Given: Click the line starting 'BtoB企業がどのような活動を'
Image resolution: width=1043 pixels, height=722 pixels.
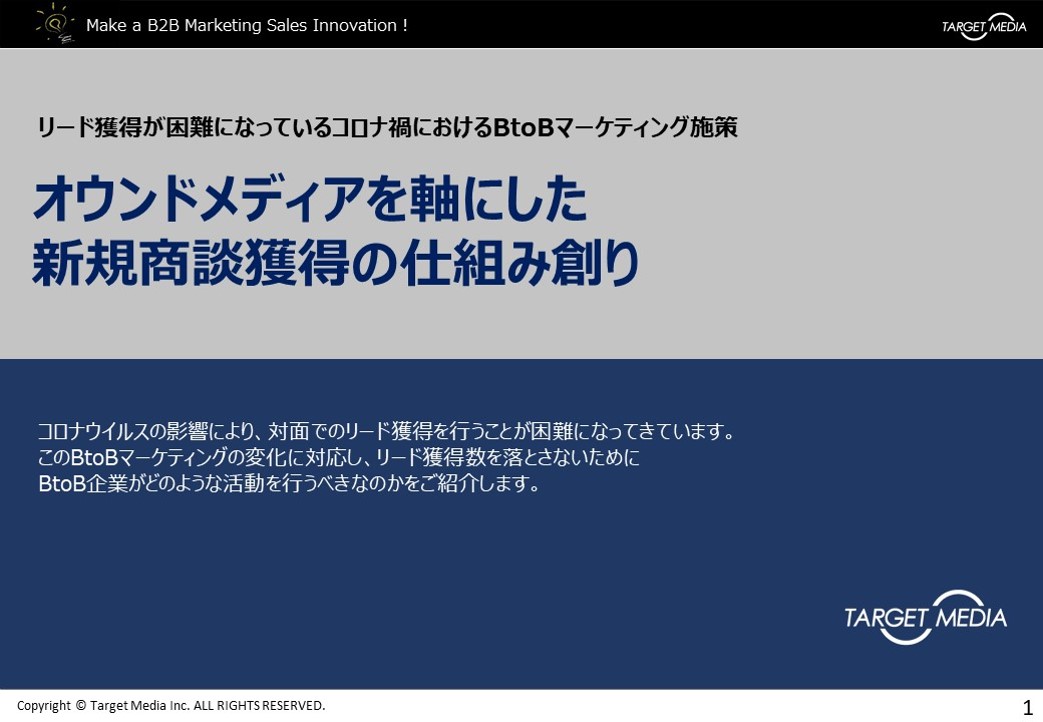Looking at the screenshot, I should (x=289, y=483).
